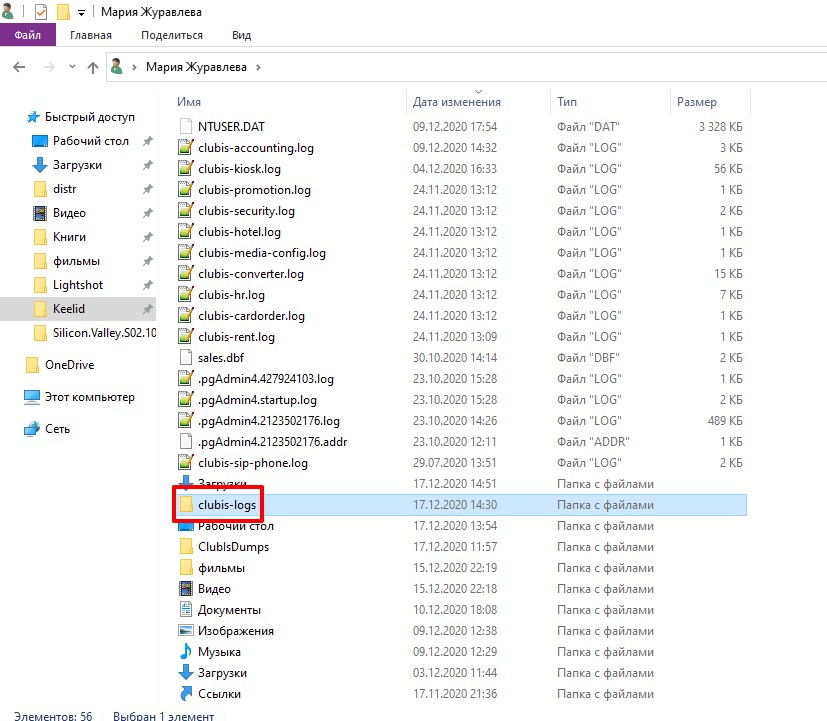Select фильмы folder icon in file list
The width and height of the screenshot is (827, 721).
pos(186,568)
